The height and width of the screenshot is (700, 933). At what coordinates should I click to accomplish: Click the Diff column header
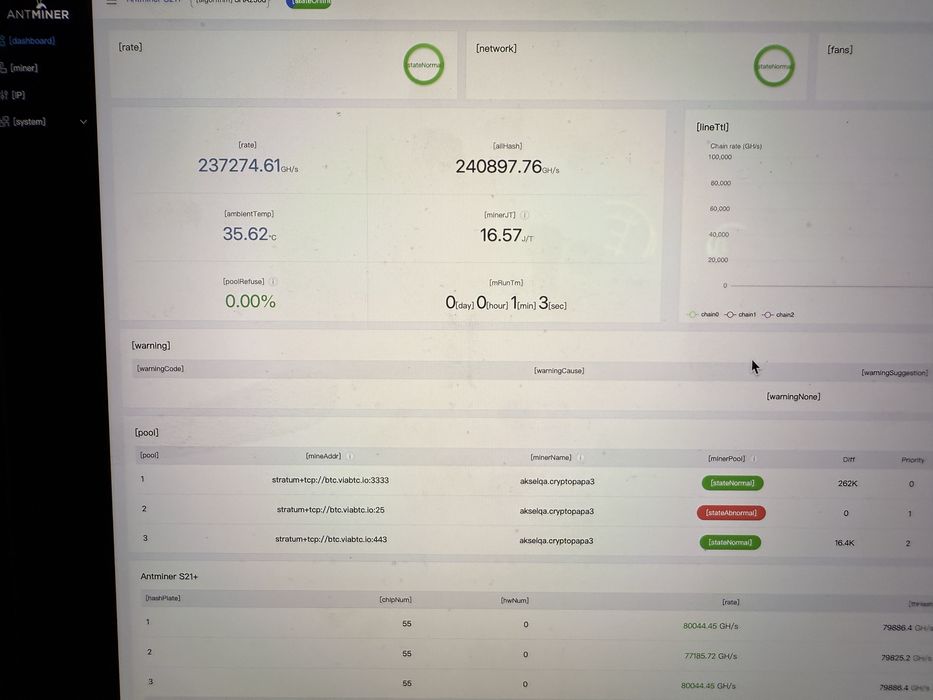[x=849, y=460]
